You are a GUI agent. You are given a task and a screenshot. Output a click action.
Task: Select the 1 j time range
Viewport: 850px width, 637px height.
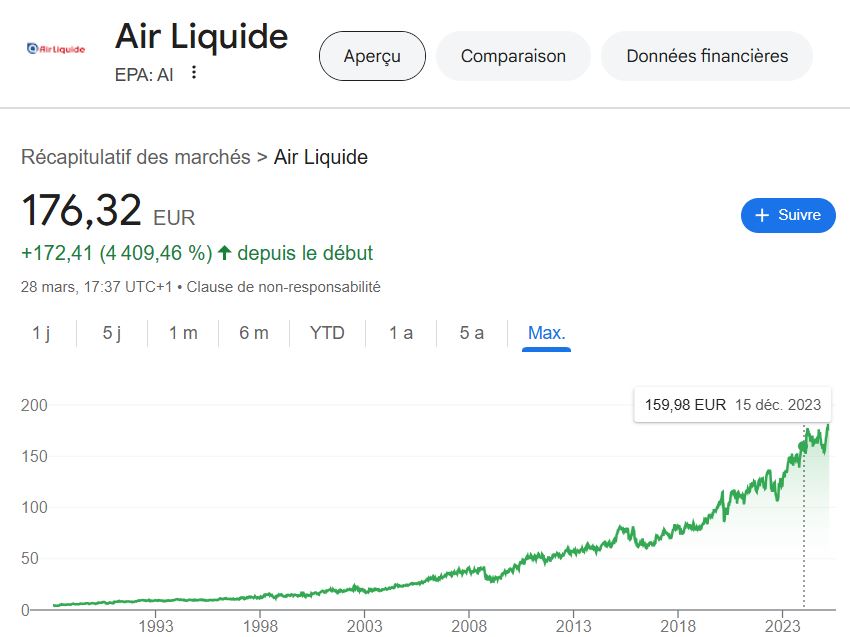tap(41, 333)
